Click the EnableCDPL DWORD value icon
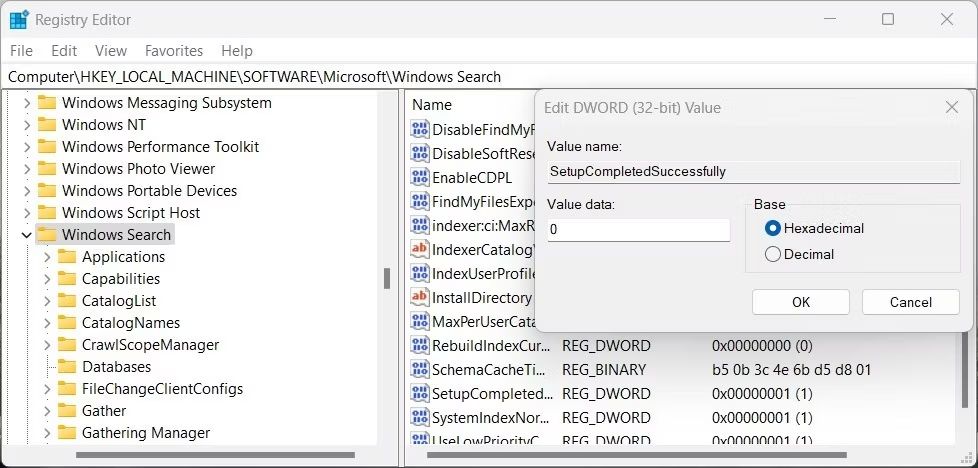 click(x=419, y=177)
